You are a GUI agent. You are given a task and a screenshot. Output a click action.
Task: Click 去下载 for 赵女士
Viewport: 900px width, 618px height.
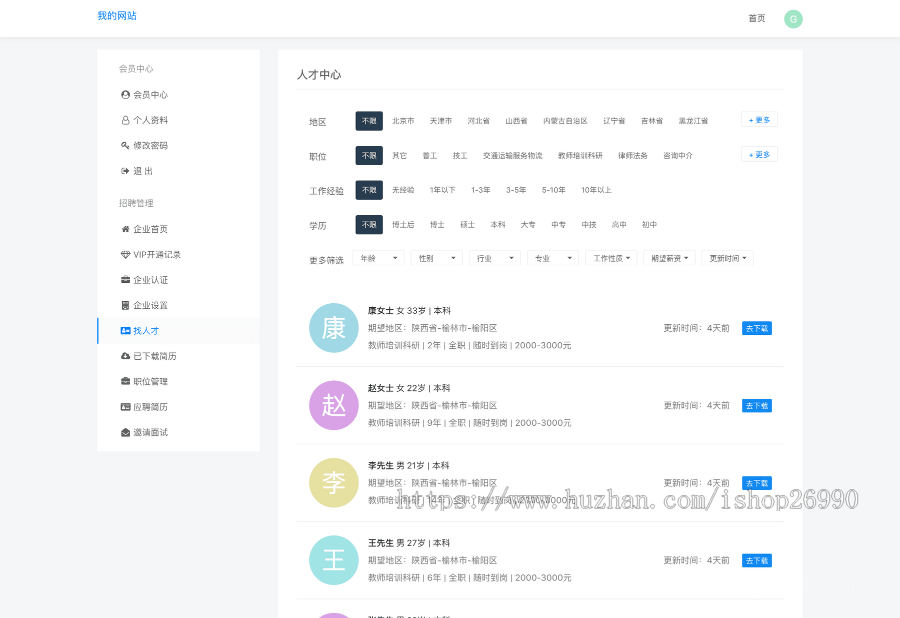[x=757, y=406]
